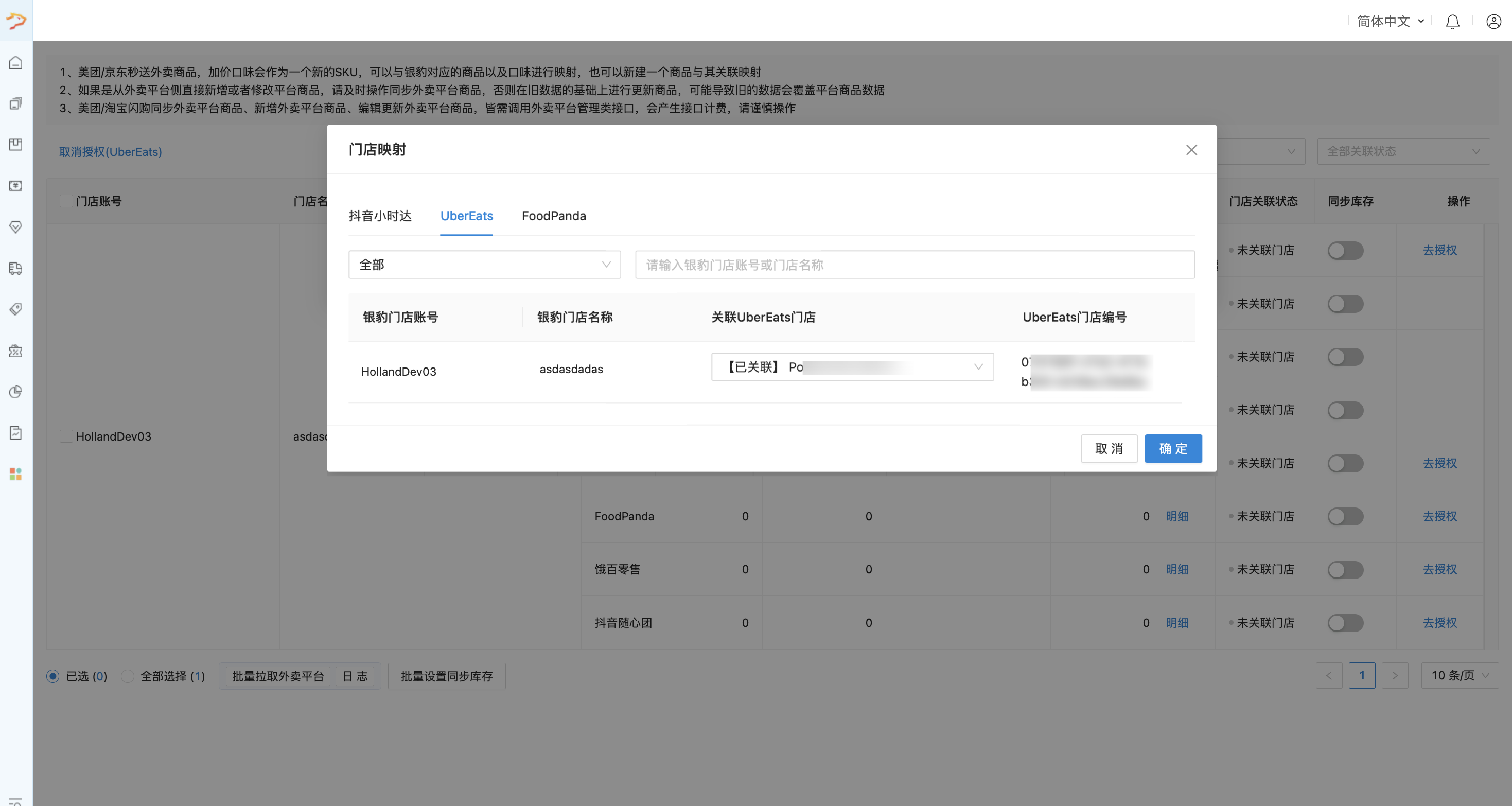Open 明细 for the FoodPanda row
This screenshot has width=1512, height=806.
coord(1177,517)
